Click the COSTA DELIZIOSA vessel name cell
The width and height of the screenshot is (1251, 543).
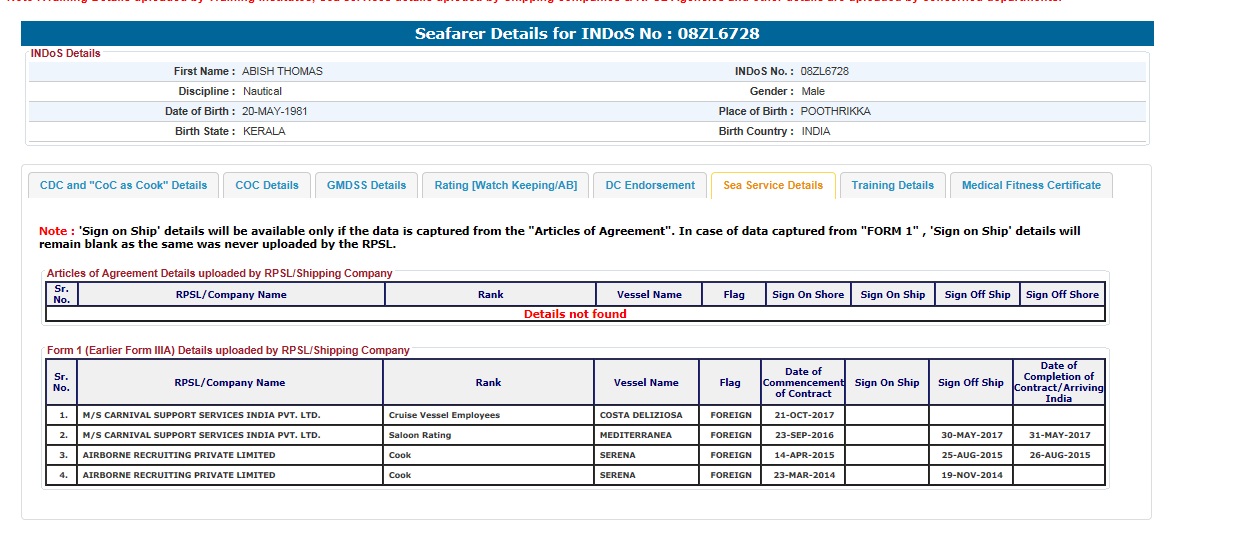(x=641, y=415)
